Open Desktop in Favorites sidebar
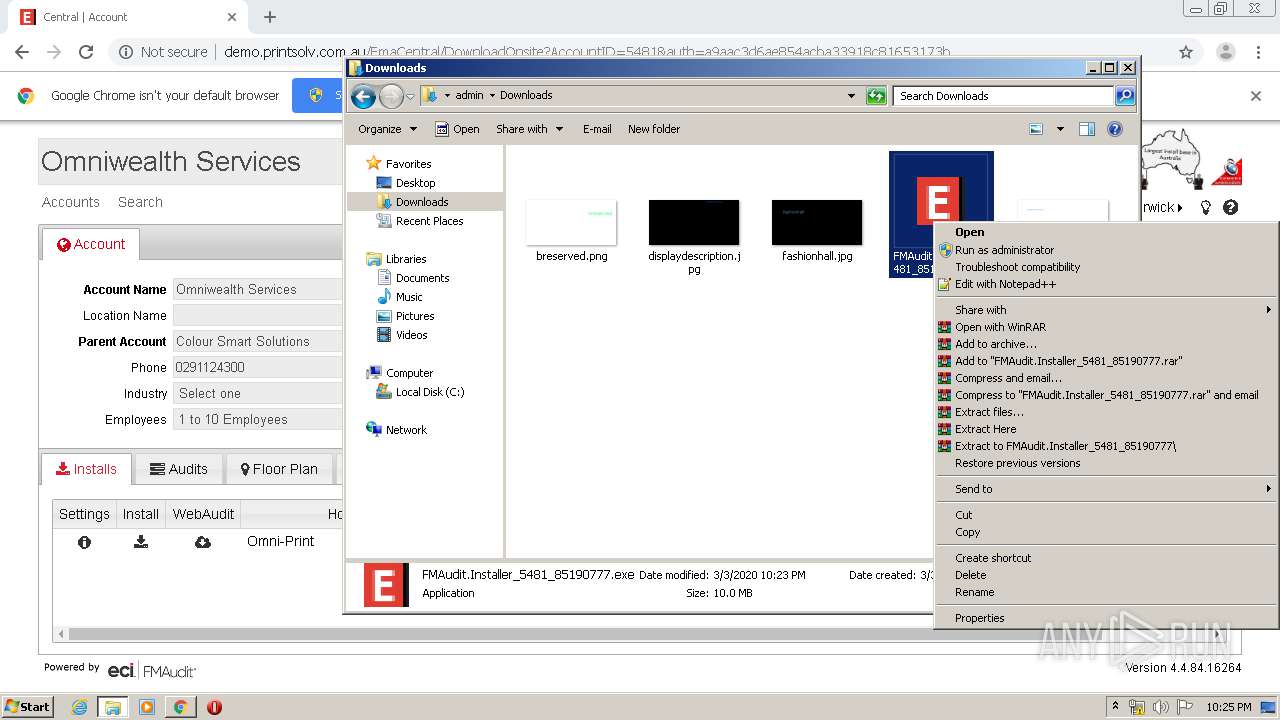 (405, 183)
